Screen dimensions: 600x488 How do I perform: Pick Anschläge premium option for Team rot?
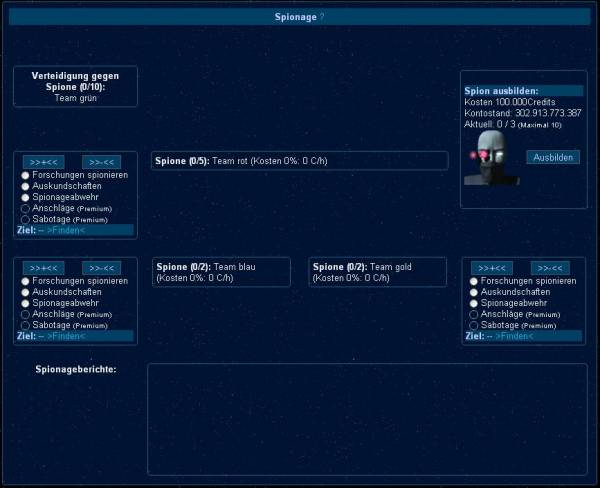pos(26,208)
